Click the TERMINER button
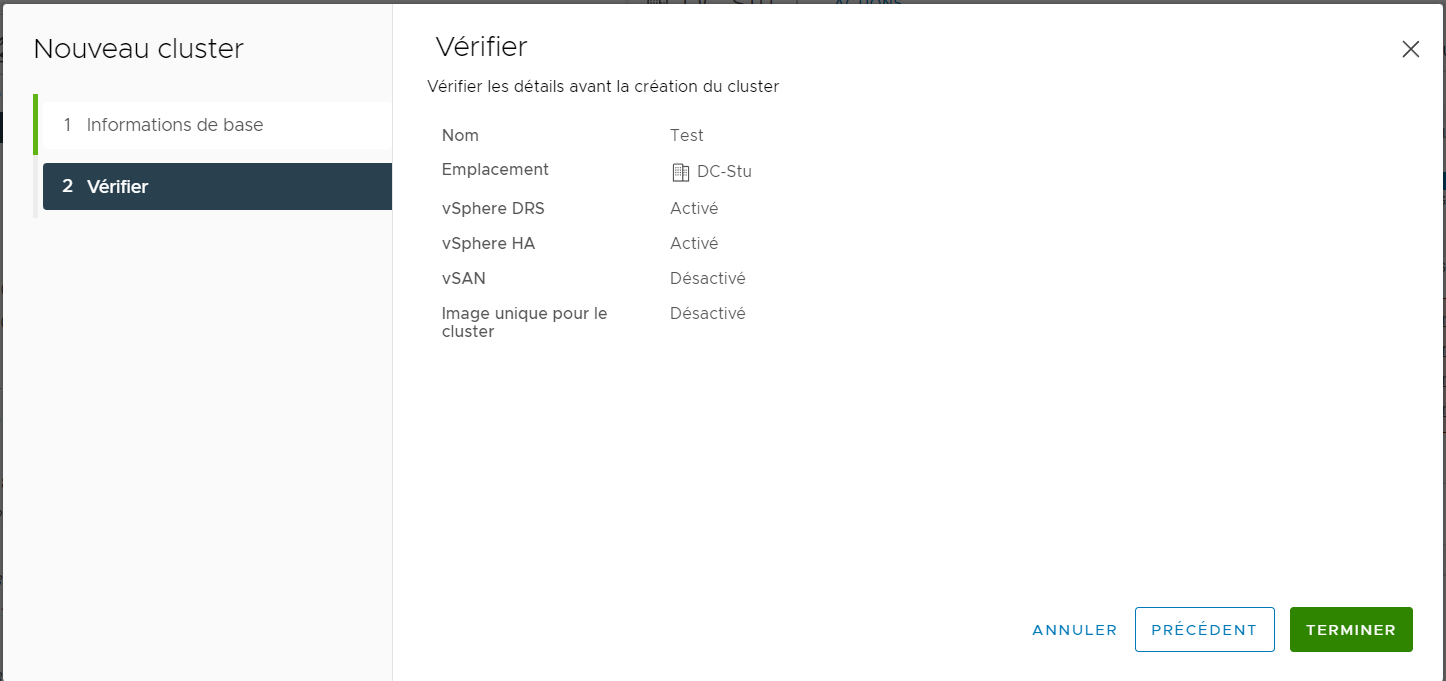Image resolution: width=1446 pixels, height=681 pixels. [x=1351, y=630]
